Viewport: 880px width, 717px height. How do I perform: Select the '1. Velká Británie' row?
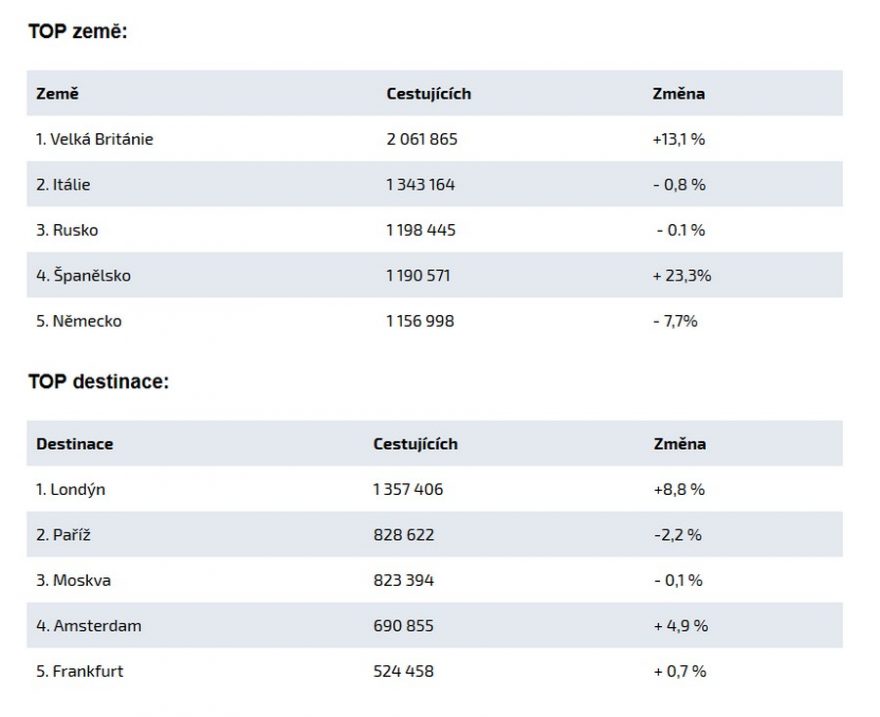coord(94,139)
